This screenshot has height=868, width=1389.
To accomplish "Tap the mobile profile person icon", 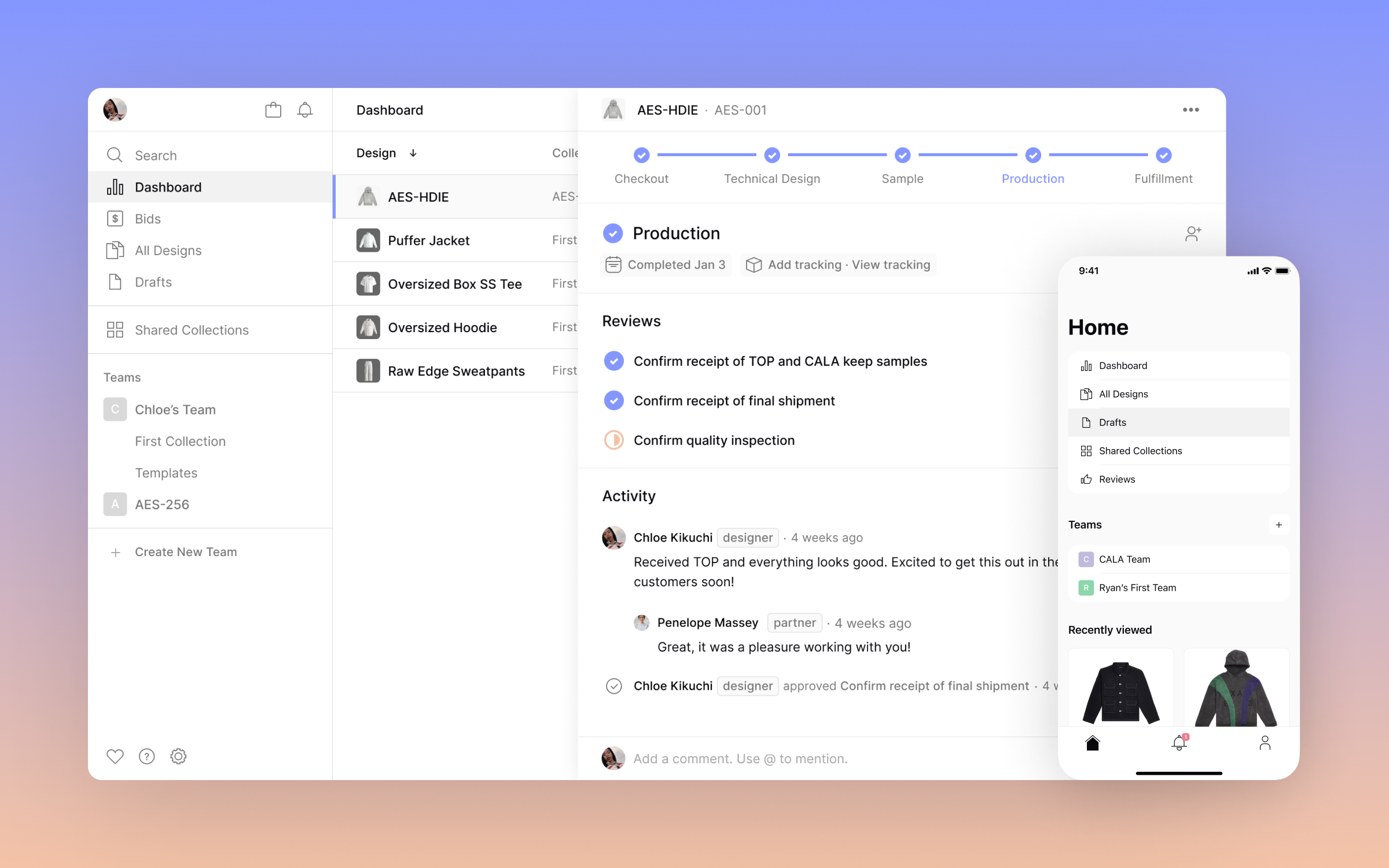I will click(1265, 743).
